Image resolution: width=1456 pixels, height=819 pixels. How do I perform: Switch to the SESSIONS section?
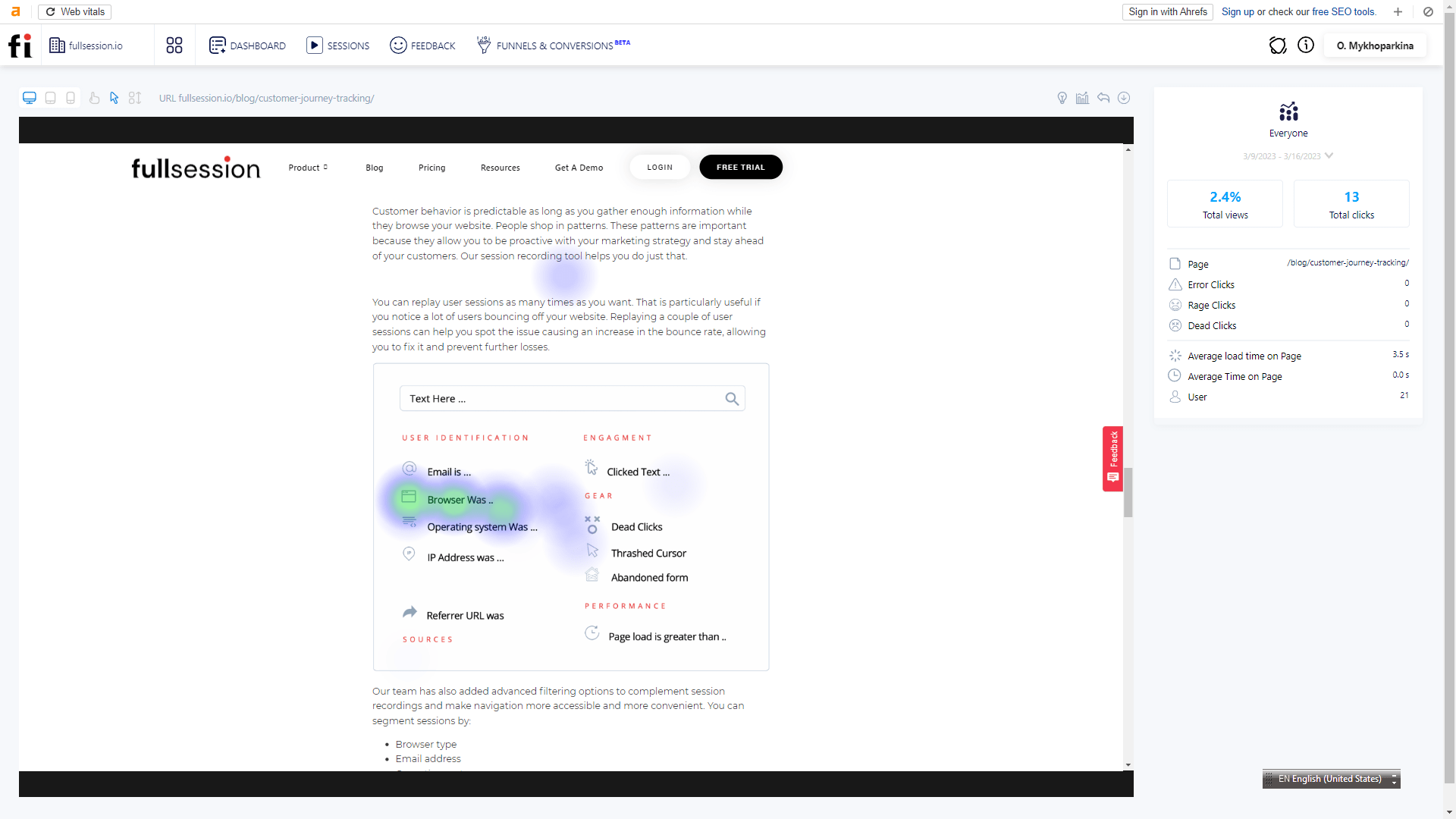coord(337,45)
